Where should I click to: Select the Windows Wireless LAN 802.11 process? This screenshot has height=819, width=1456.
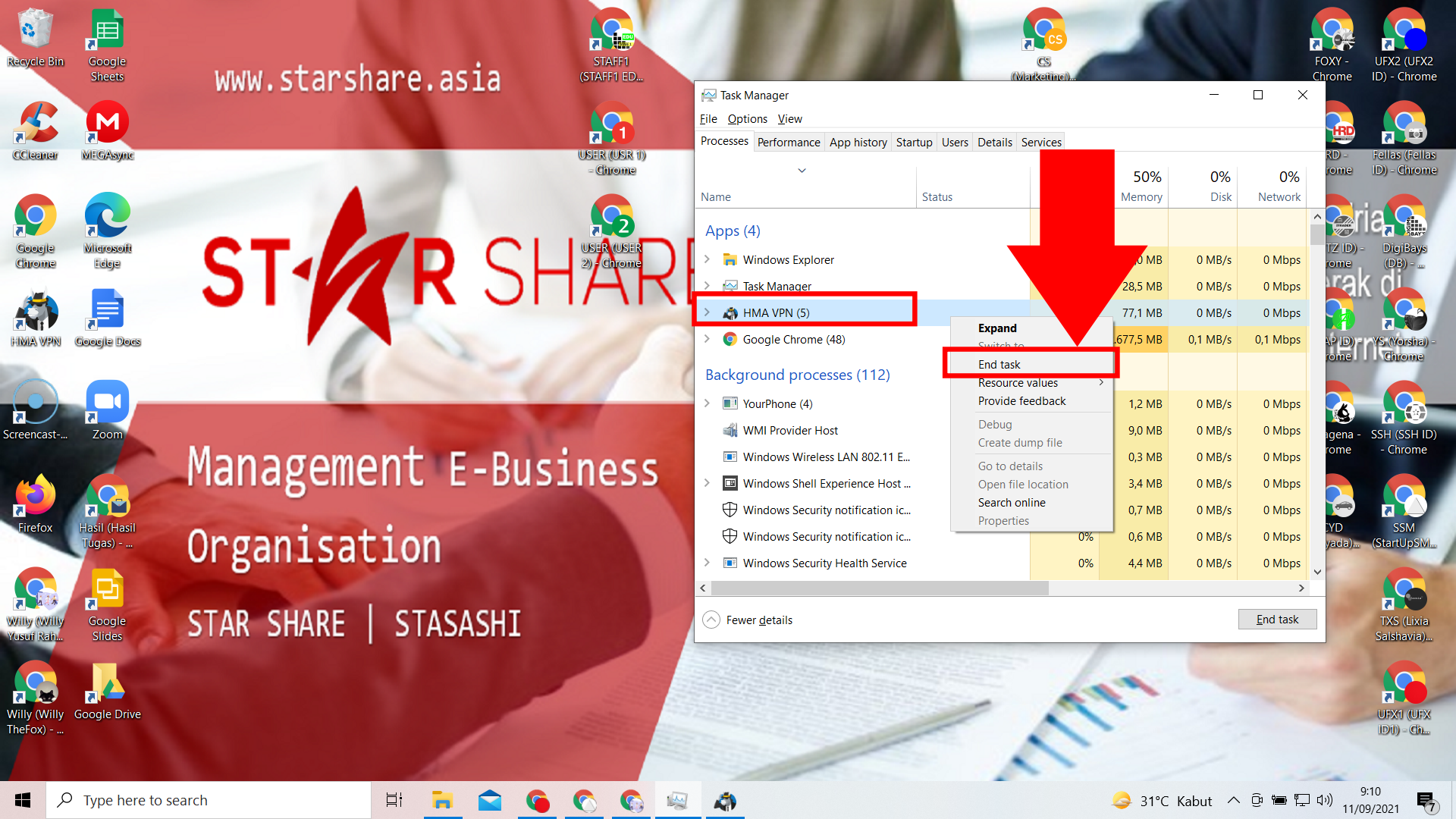(x=826, y=457)
